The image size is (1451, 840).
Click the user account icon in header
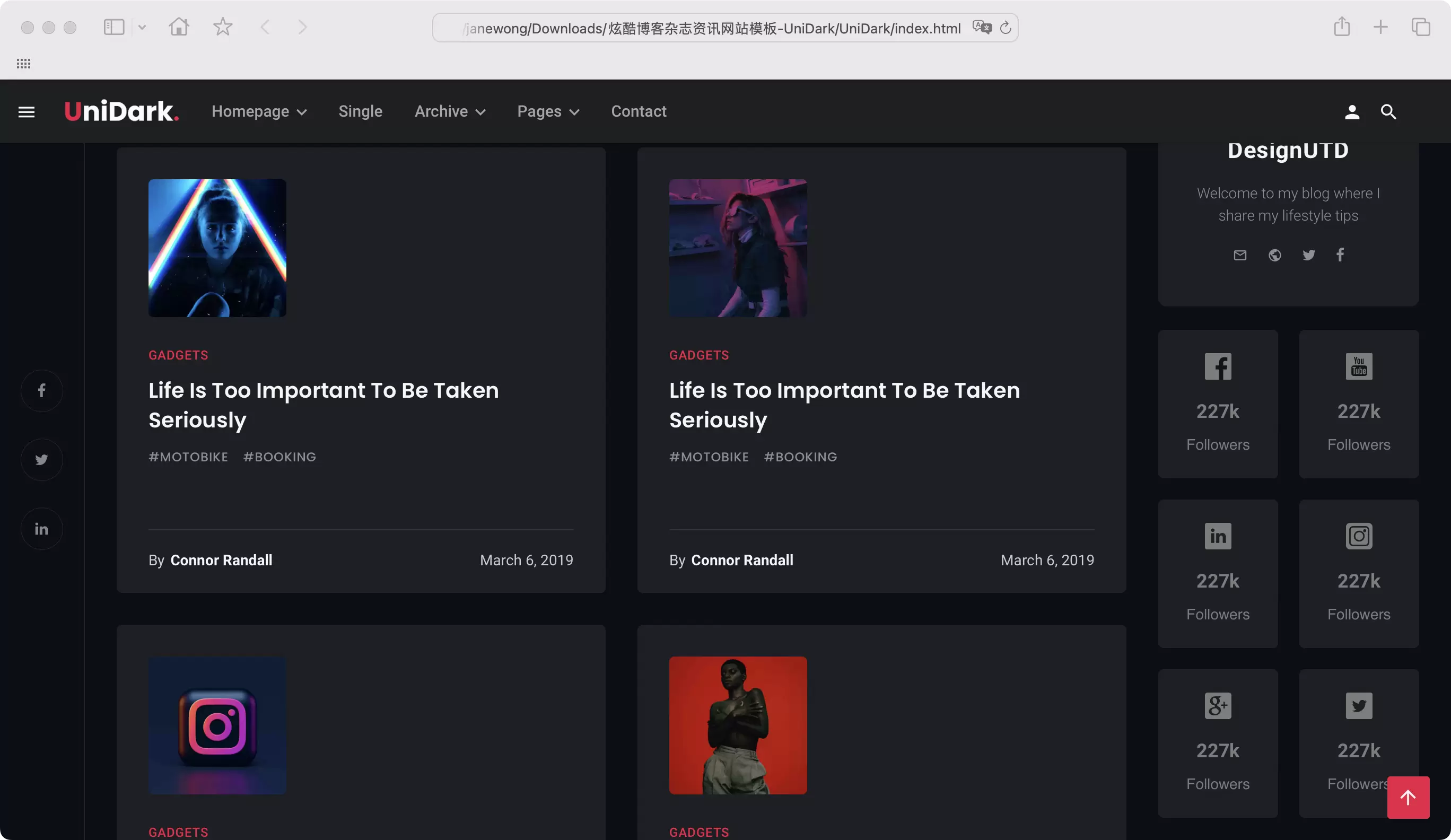1352,111
